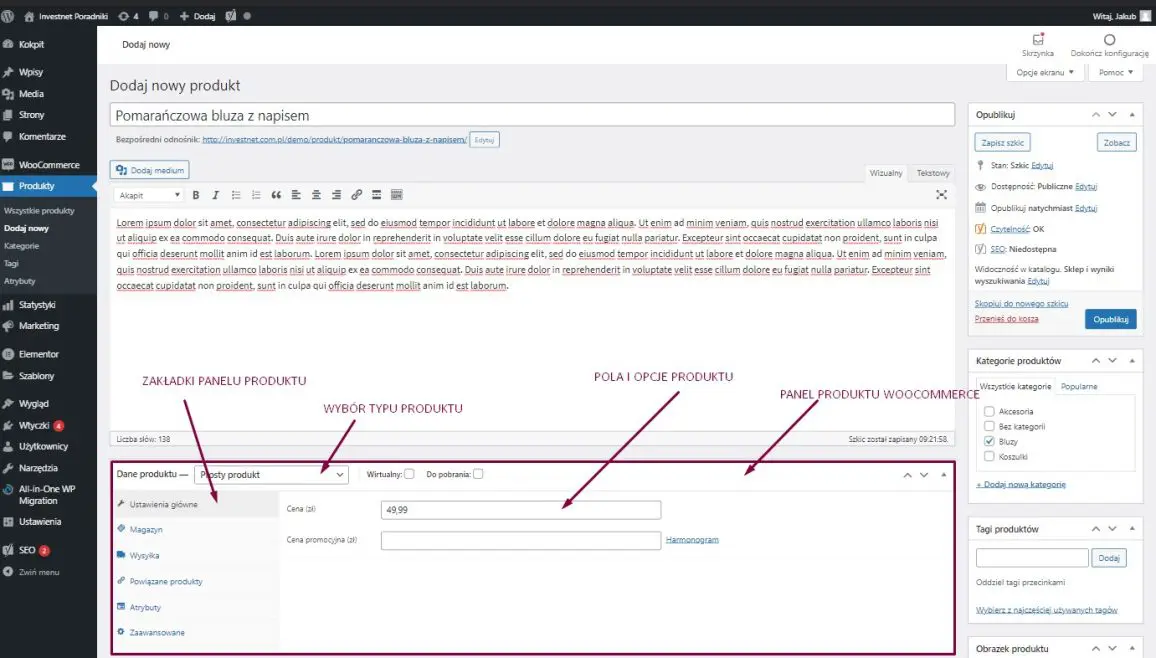Open the Harmonogram scheduling link
Viewport: 1156px width, 658px height.
tap(692, 538)
